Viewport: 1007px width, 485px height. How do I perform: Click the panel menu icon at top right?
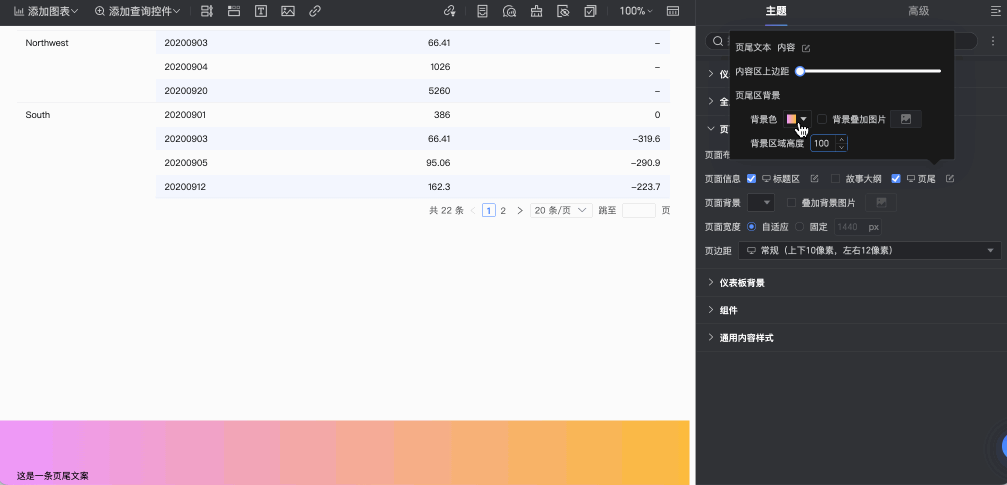(x=997, y=11)
